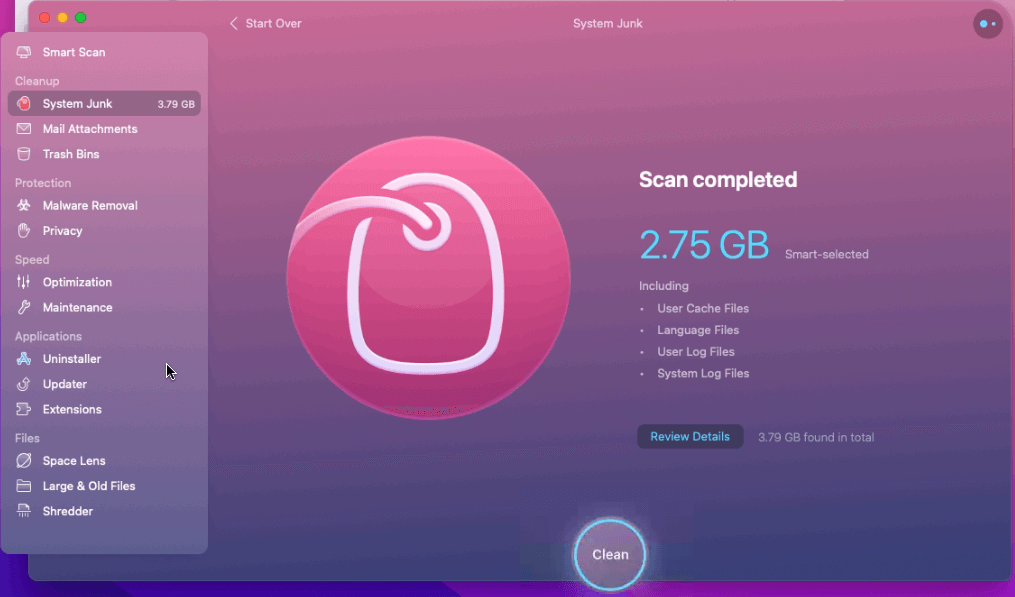The width and height of the screenshot is (1015, 597).
Task: Open the Privacy module
Action: point(104,231)
